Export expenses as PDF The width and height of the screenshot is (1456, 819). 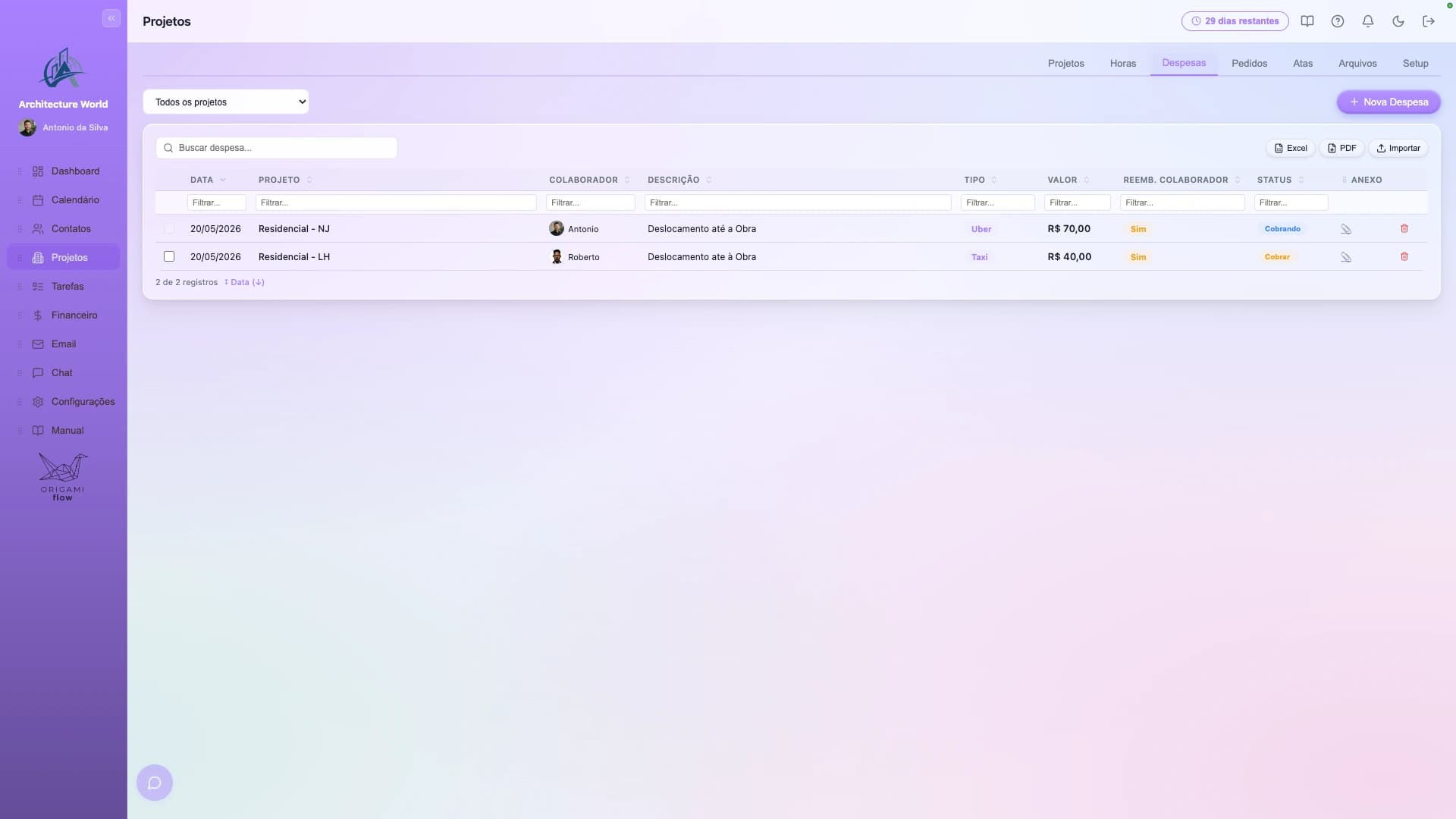pyautogui.click(x=1341, y=148)
